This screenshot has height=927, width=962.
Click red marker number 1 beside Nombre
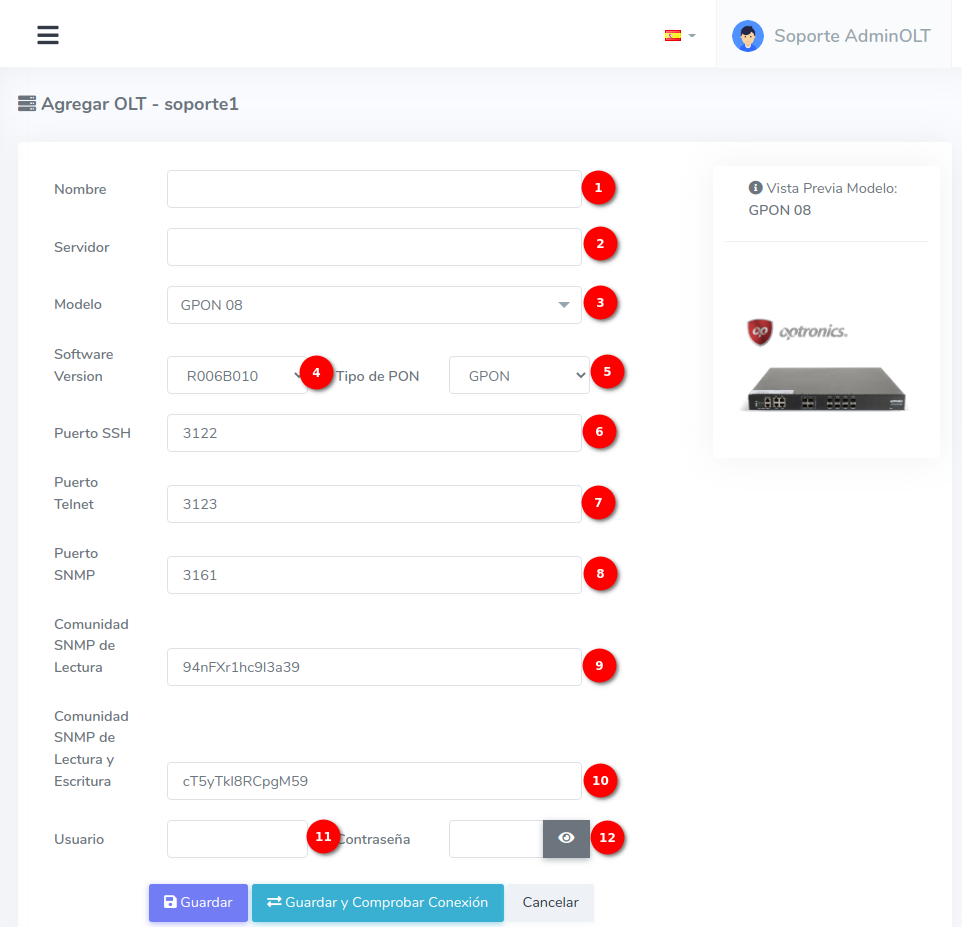click(598, 188)
